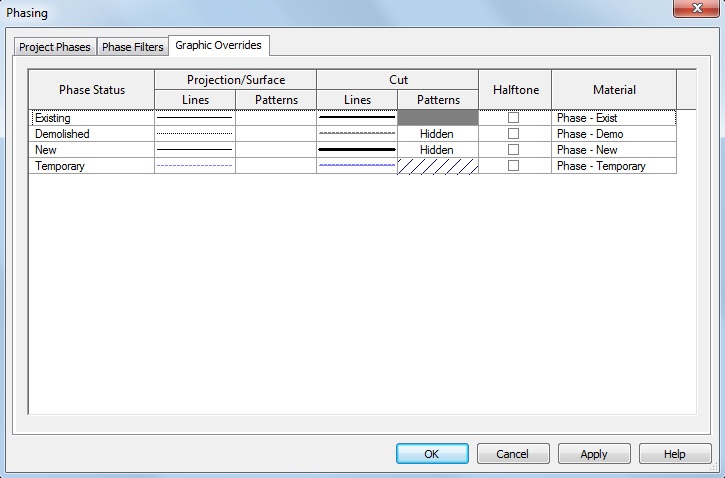Click the Halftone column header
The image size is (725, 478).
[x=515, y=90]
